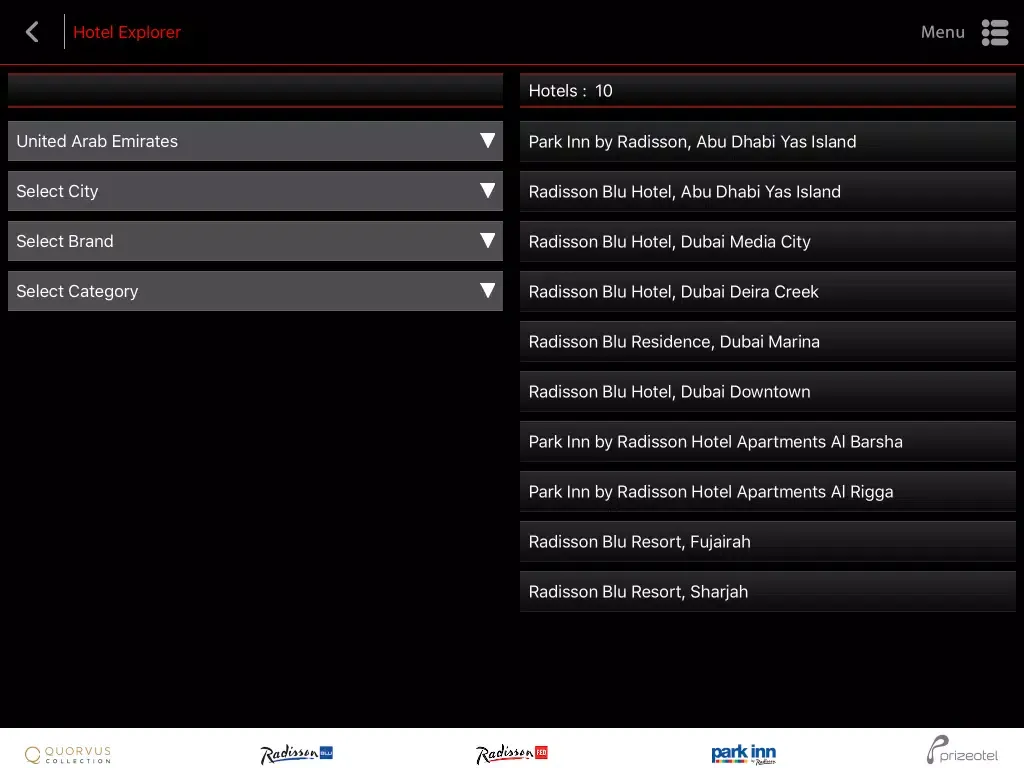The image size is (1024, 768).
Task: Click the Hotels : 10 count header
Action: click(767, 91)
